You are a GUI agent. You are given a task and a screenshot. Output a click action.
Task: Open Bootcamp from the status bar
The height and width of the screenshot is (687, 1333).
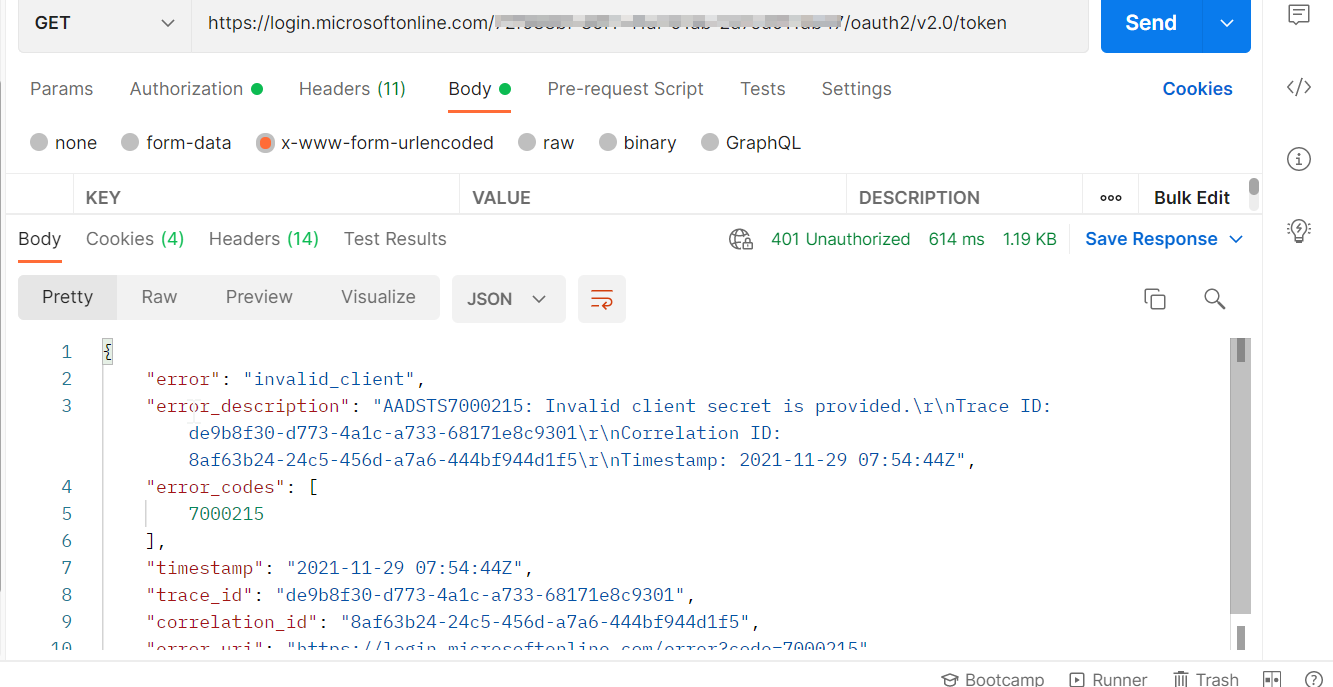point(992,679)
